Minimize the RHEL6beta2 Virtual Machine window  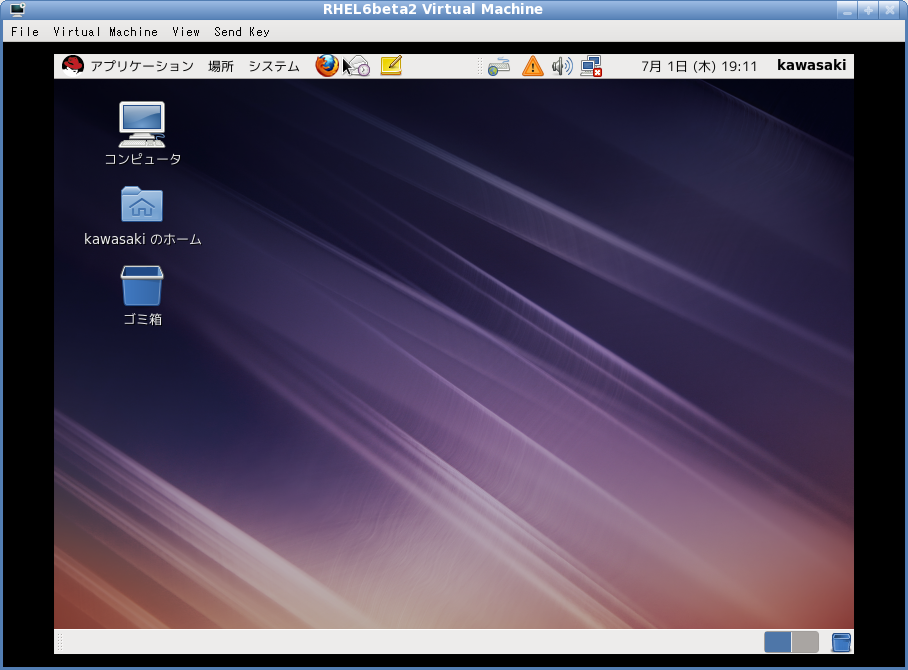pyautogui.click(x=847, y=10)
